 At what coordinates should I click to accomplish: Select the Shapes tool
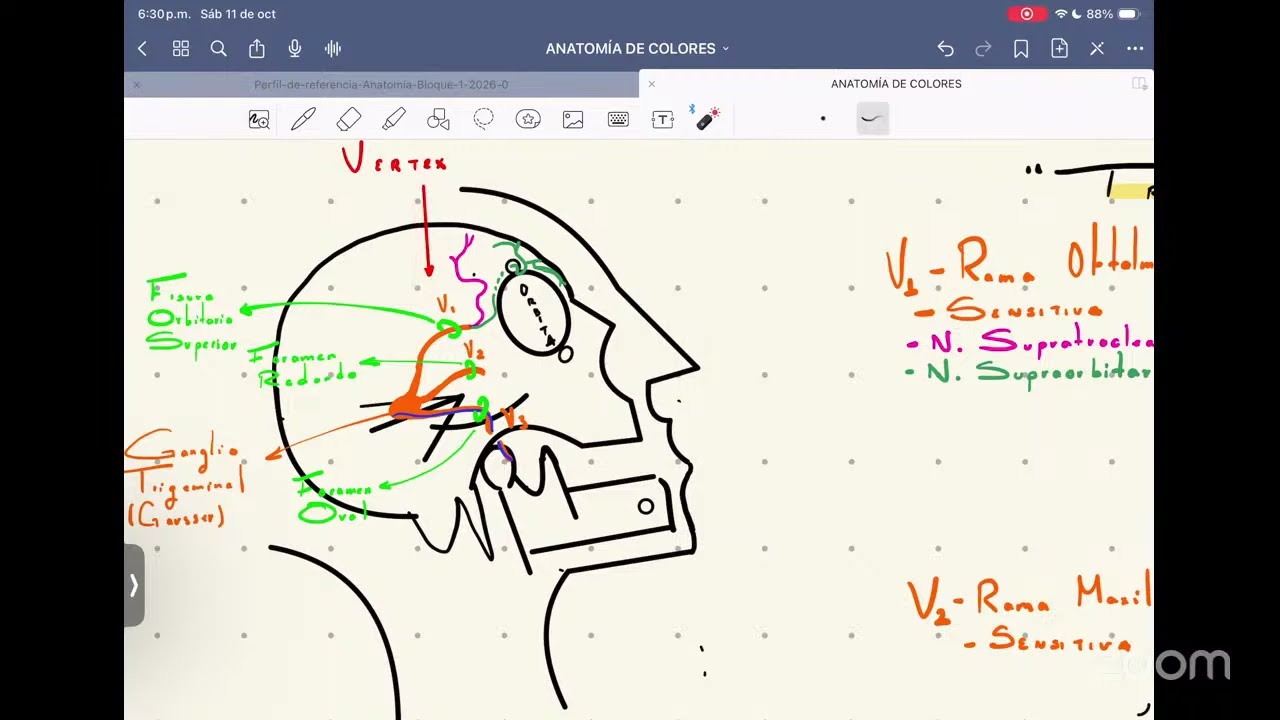pyautogui.click(x=438, y=120)
